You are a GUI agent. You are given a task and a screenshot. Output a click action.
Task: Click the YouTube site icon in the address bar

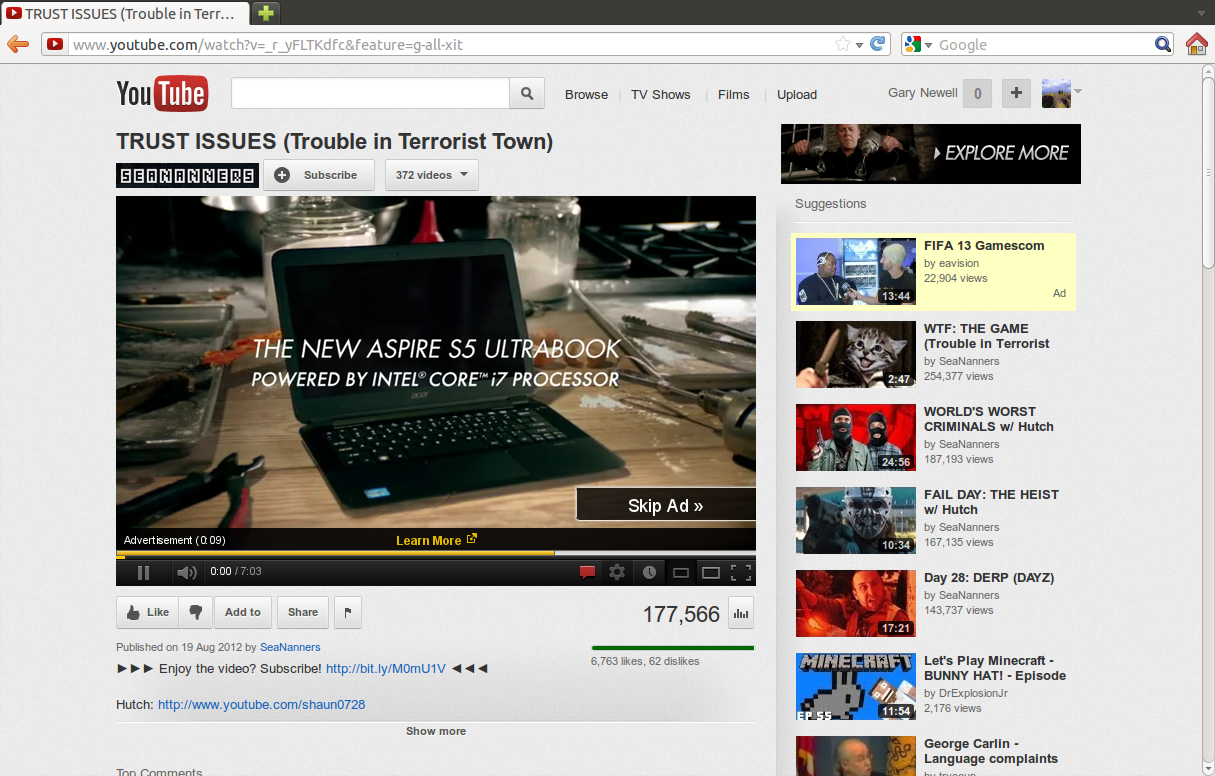55,44
